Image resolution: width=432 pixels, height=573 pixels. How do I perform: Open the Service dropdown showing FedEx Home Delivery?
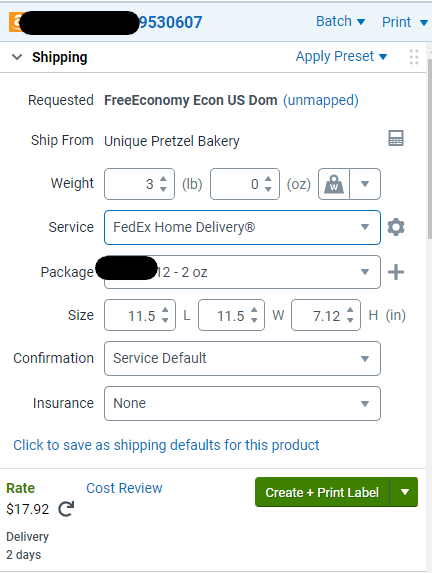(x=242, y=227)
